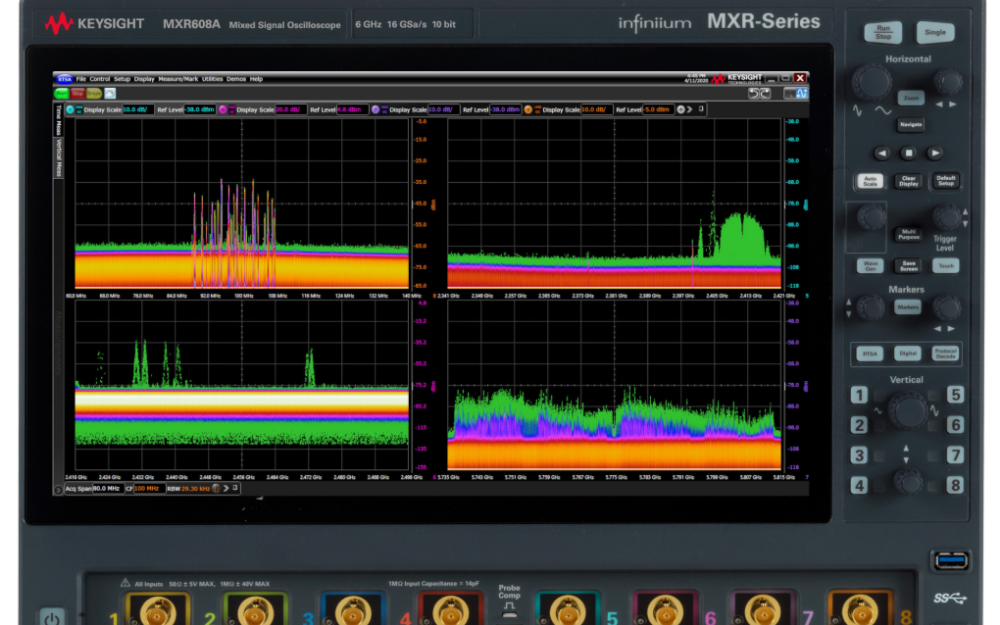Click the hardware RTSA key
Screen dimensions: 1000x625
[x=870, y=353]
